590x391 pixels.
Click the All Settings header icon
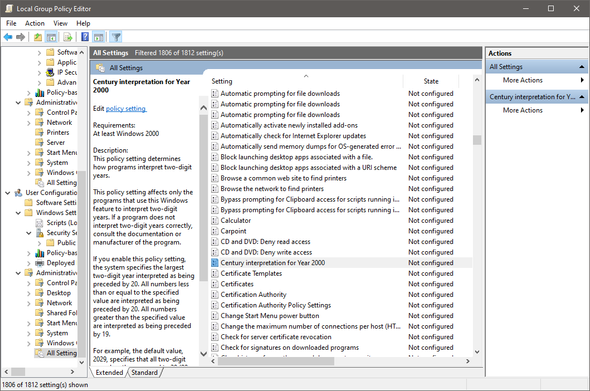(x=100, y=68)
